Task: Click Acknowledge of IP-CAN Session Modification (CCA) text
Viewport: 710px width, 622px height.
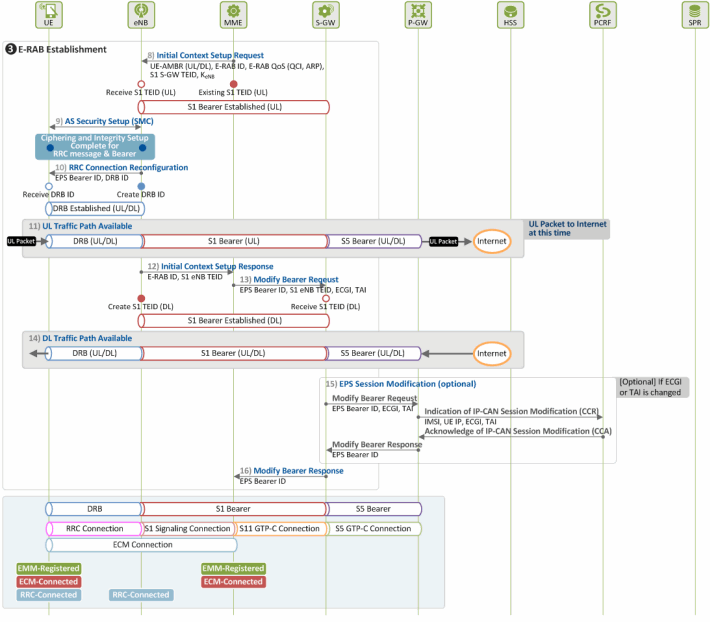Action: pos(518,431)
